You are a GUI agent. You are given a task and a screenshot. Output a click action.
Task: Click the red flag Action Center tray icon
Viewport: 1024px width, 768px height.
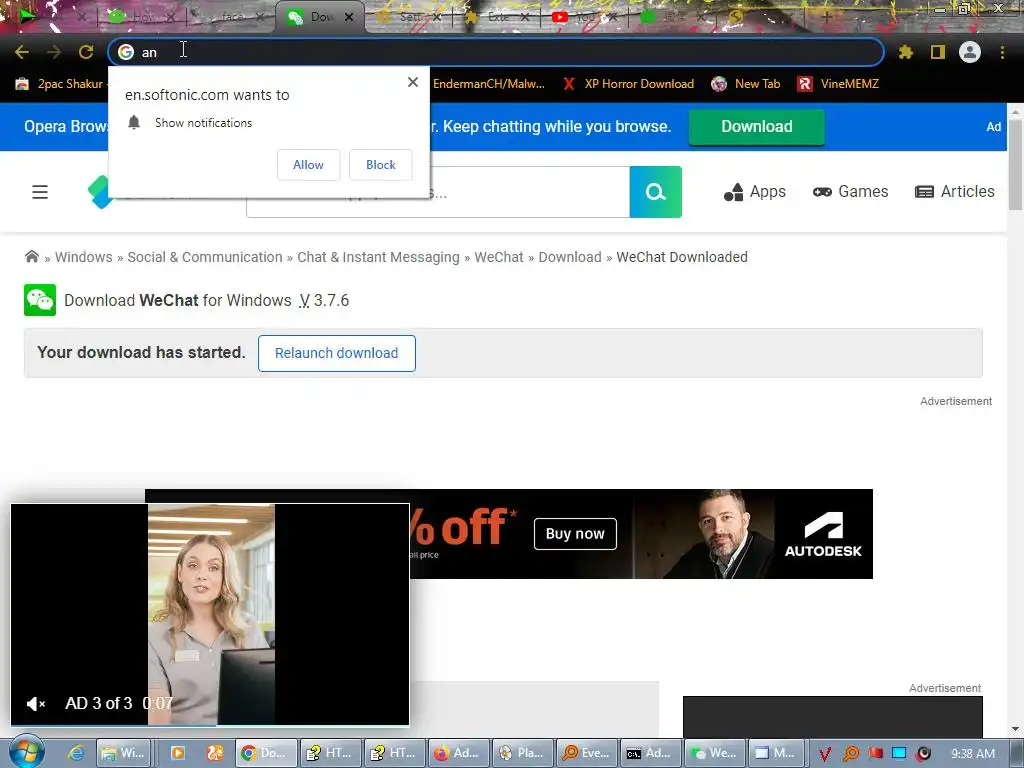pos(875,754)
